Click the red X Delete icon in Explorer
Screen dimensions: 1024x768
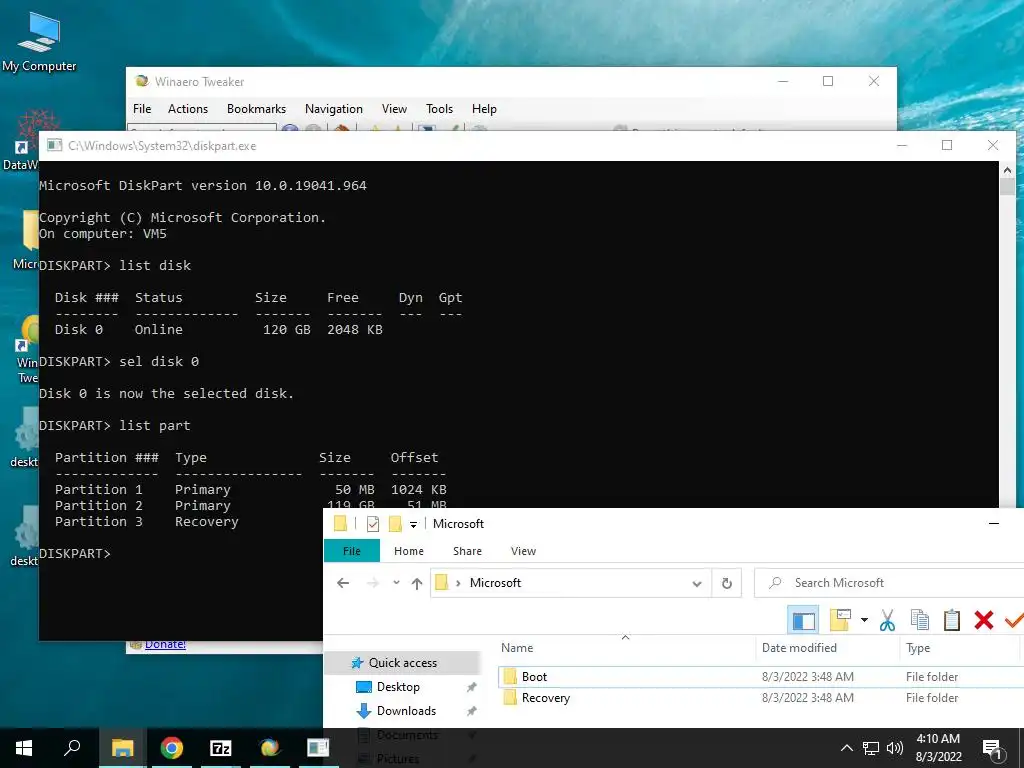[x=984, y=620]
